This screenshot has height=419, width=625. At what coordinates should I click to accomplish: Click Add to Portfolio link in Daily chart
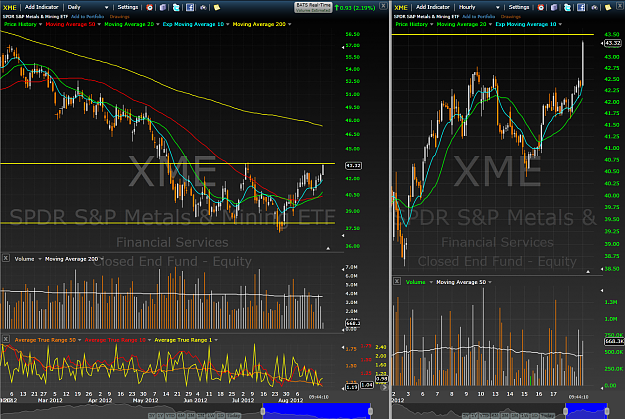click(87, 17)
